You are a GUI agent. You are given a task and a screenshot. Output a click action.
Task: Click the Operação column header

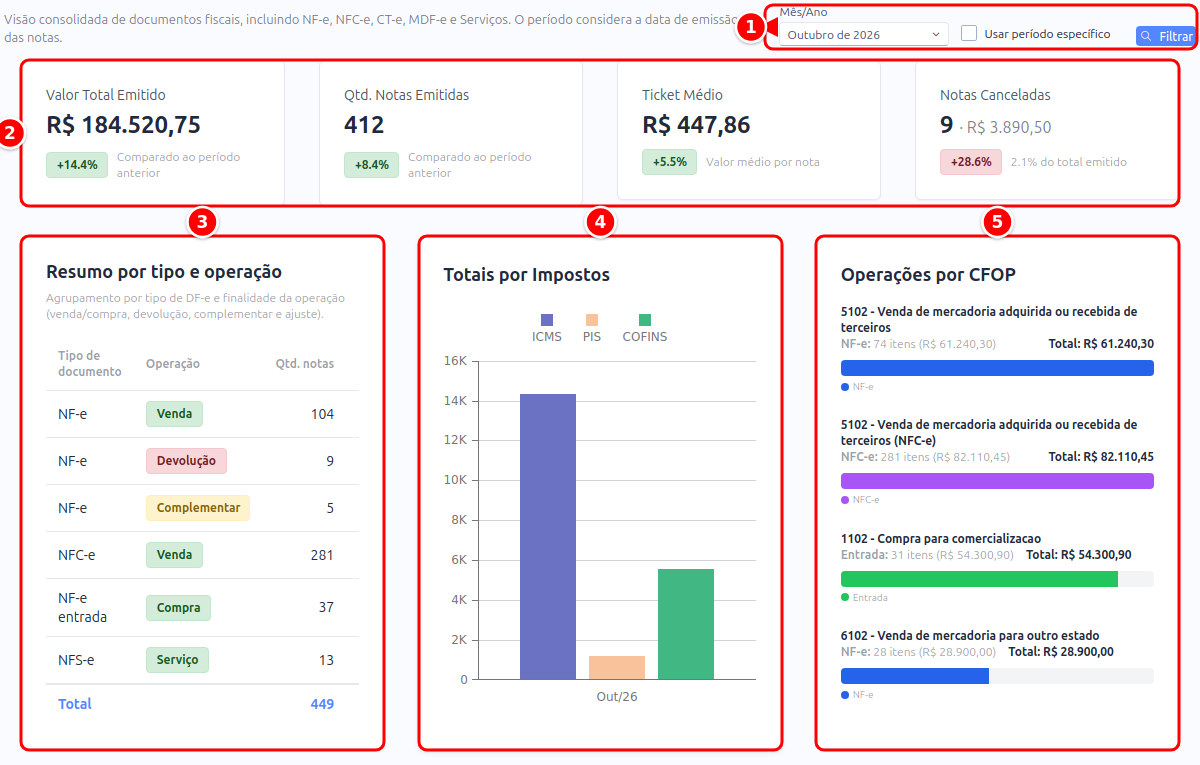tap(173, 364)
